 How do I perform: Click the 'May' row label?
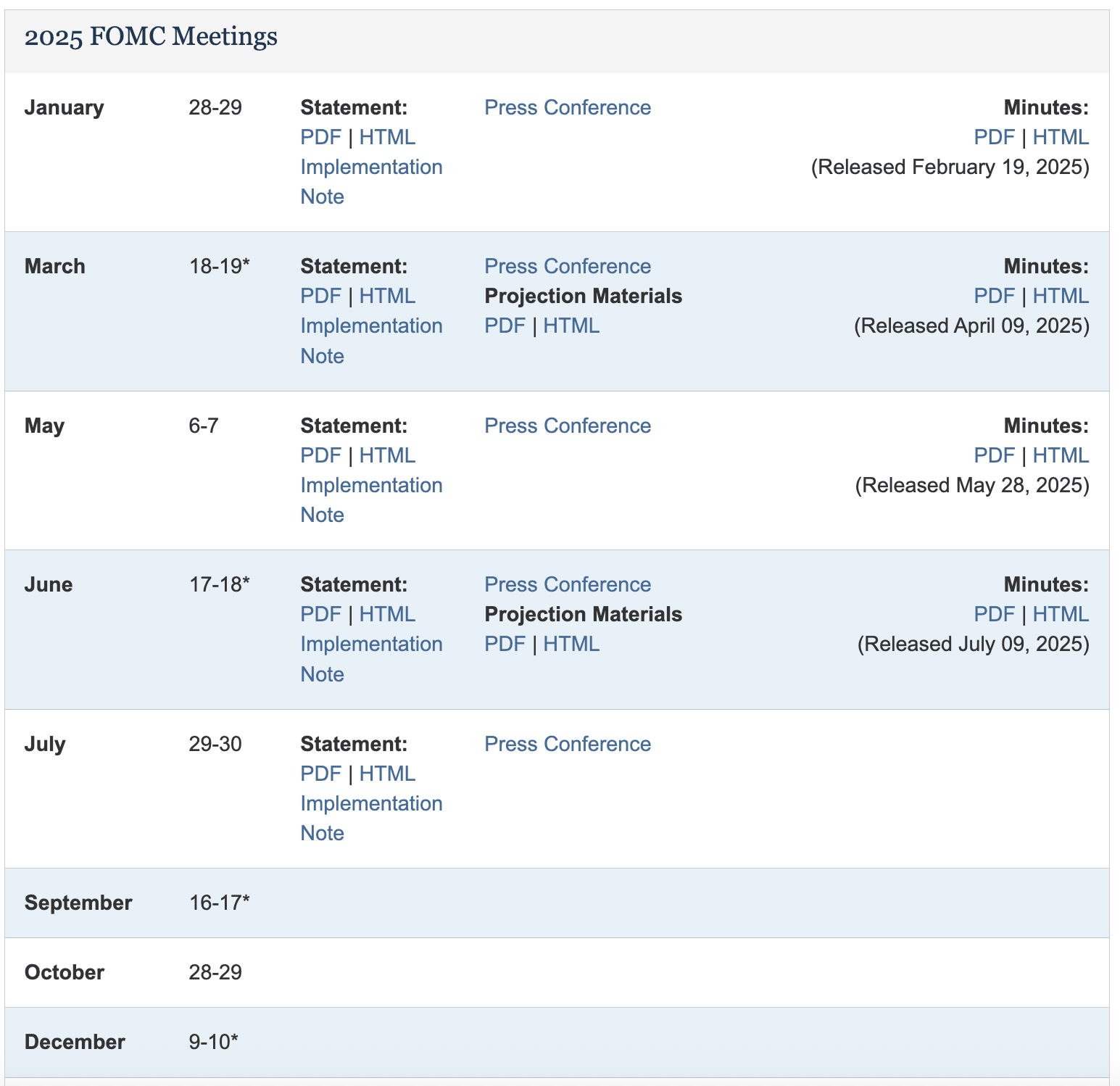(44, 426)
